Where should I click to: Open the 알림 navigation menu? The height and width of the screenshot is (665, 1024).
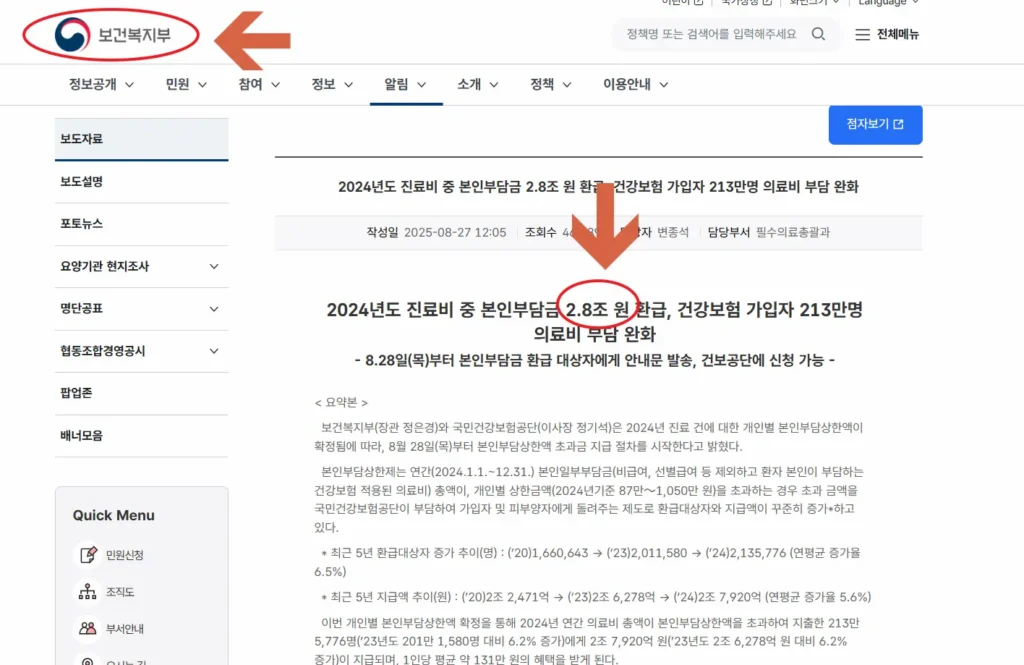point(398,85)
